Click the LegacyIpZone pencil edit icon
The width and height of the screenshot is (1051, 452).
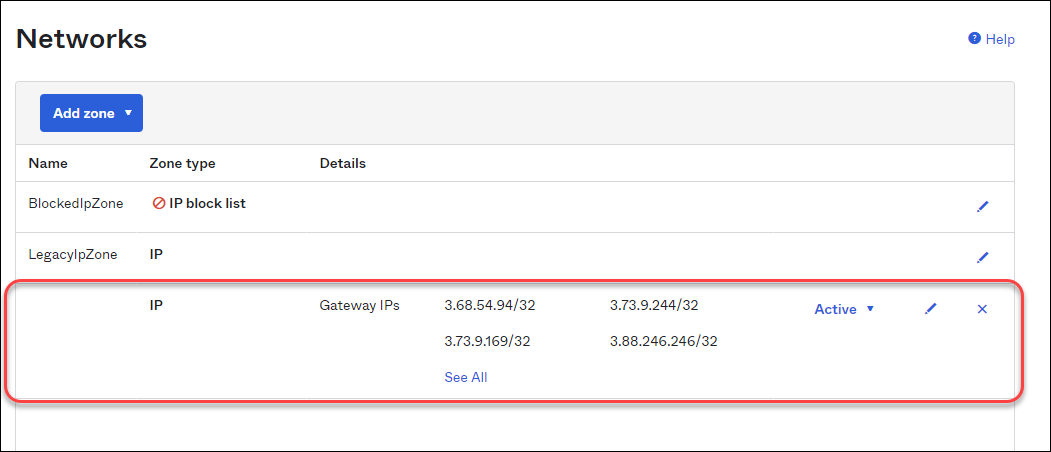pos(982,257)
